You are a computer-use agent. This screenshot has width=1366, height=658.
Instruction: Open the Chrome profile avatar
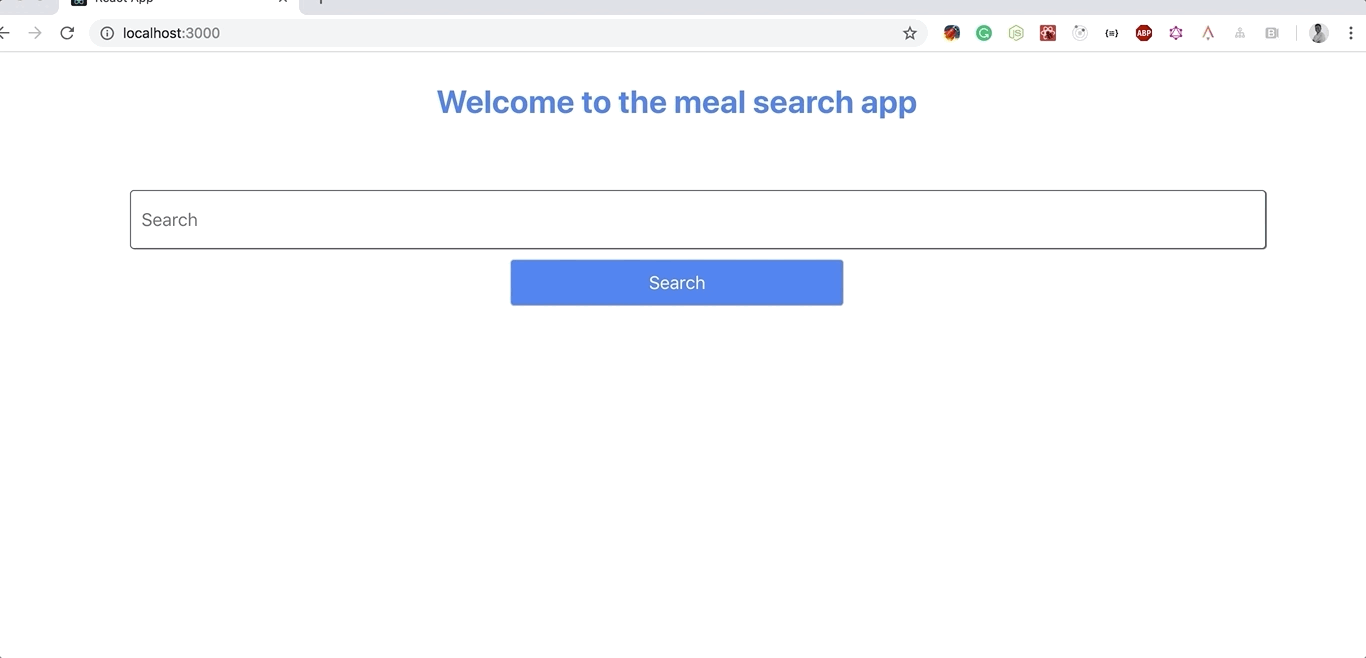coord(1319,33)
